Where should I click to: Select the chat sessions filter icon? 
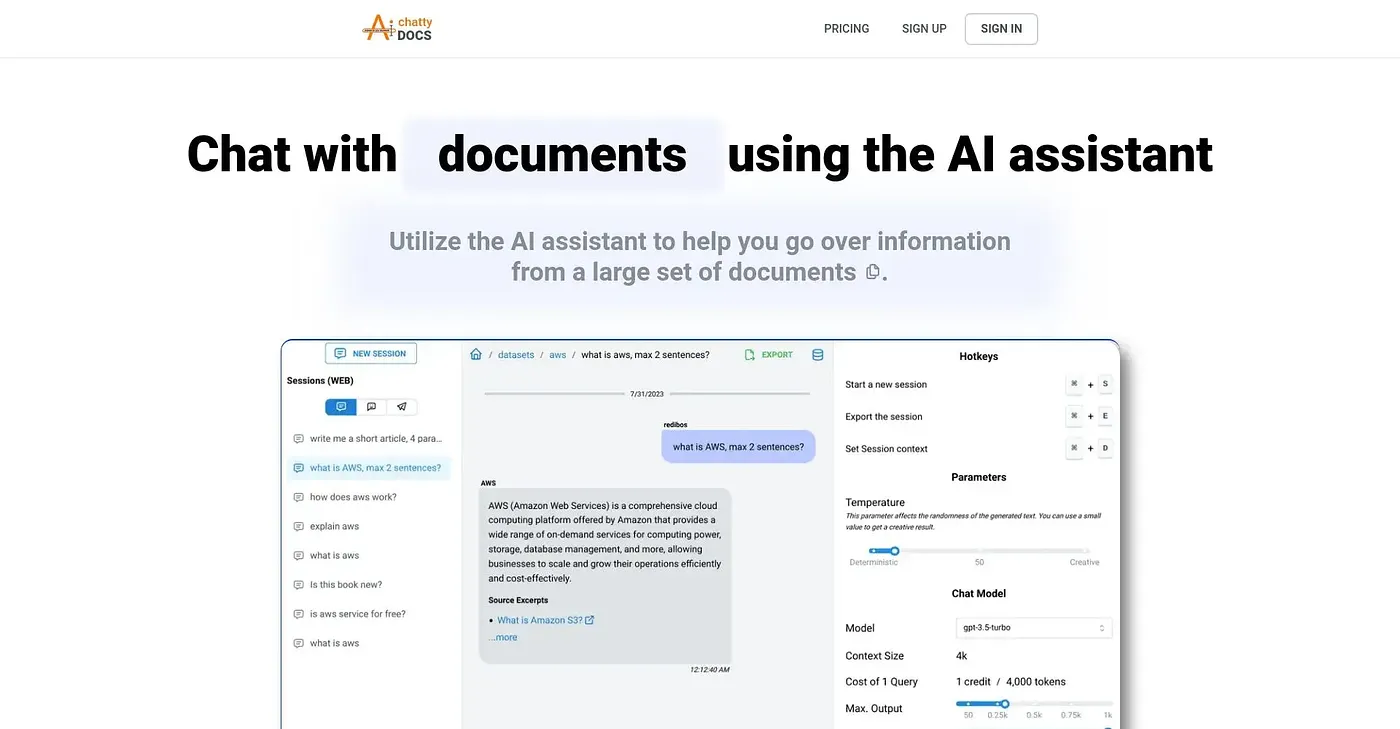[341, 407]
